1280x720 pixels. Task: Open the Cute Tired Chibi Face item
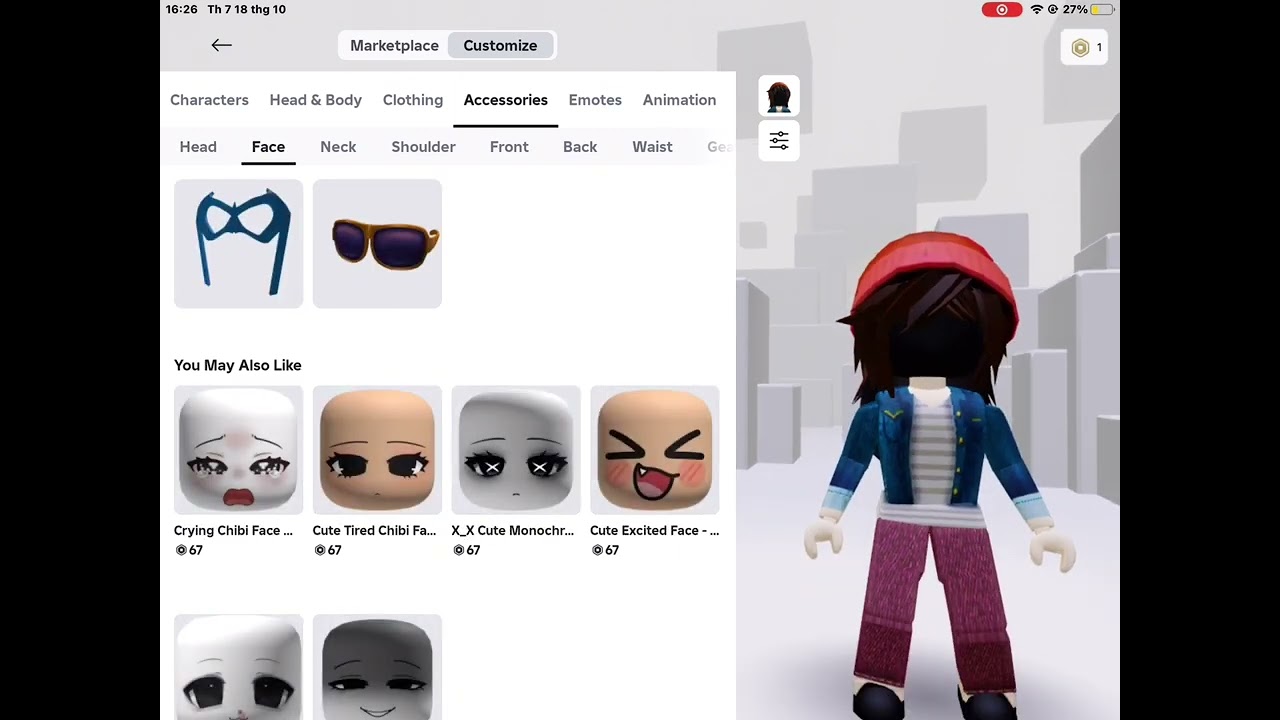pyautogui.click(x=377, y=450)
